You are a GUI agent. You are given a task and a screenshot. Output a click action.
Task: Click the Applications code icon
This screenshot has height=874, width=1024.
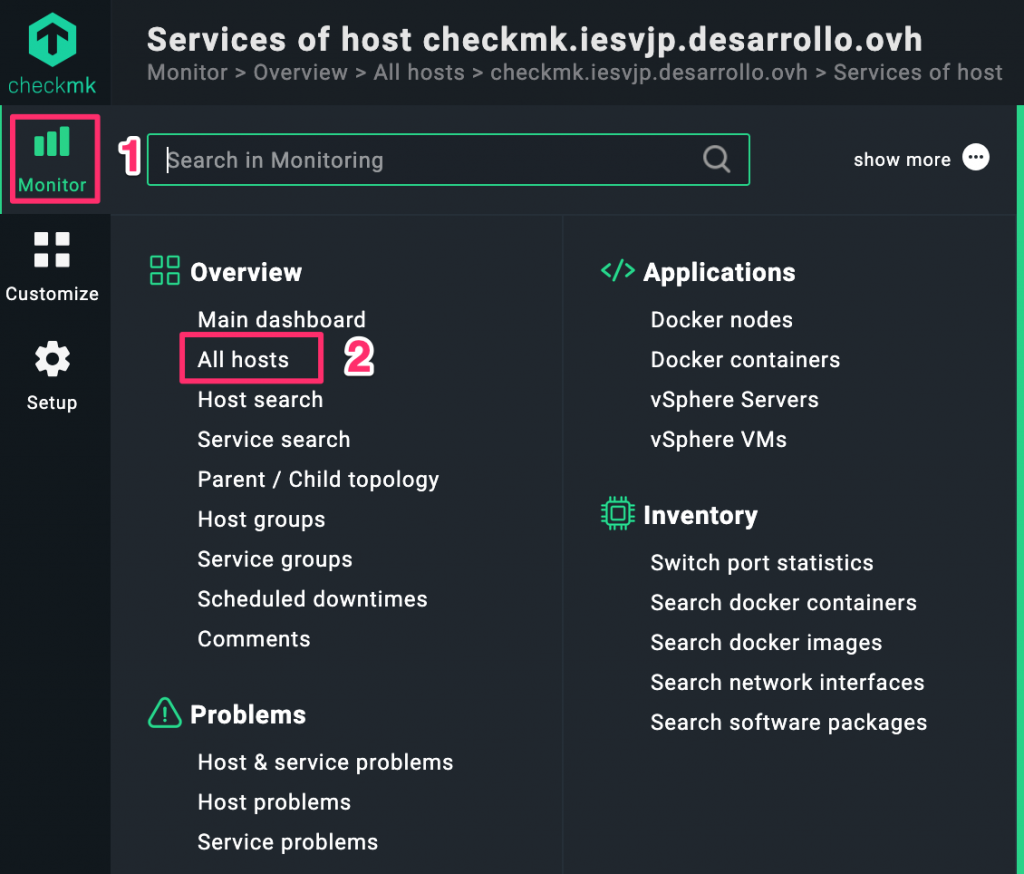tap(617, 271)
